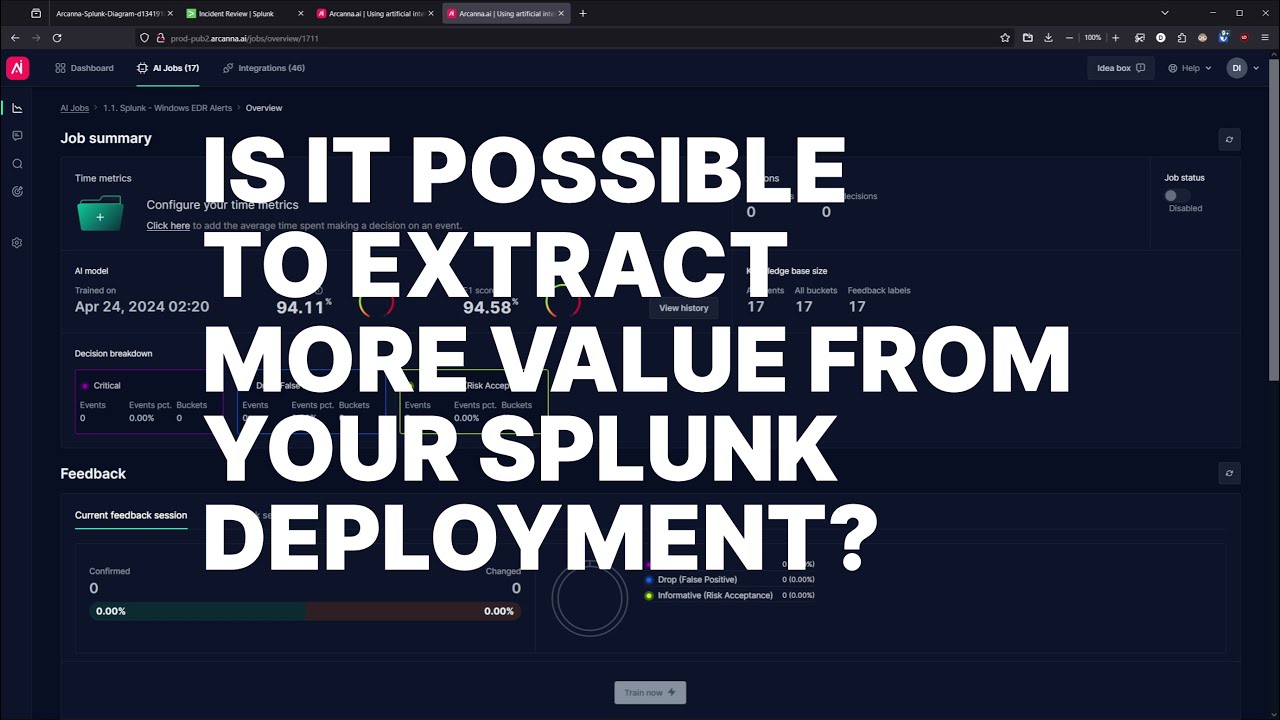Open the target goals icon in sidebar
Screen dimensions: 1280x720
(17, 190)
